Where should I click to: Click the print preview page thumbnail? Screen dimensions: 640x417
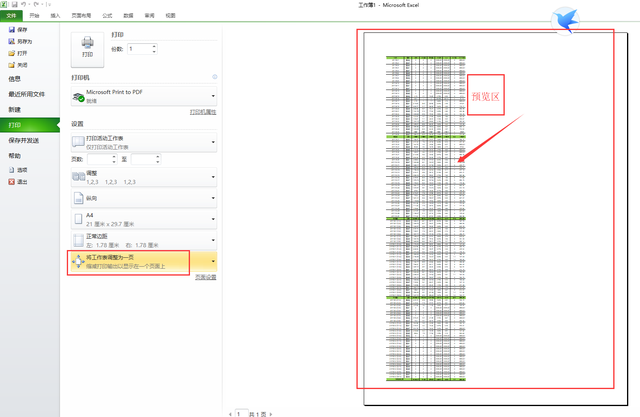[x=496, y=219]
